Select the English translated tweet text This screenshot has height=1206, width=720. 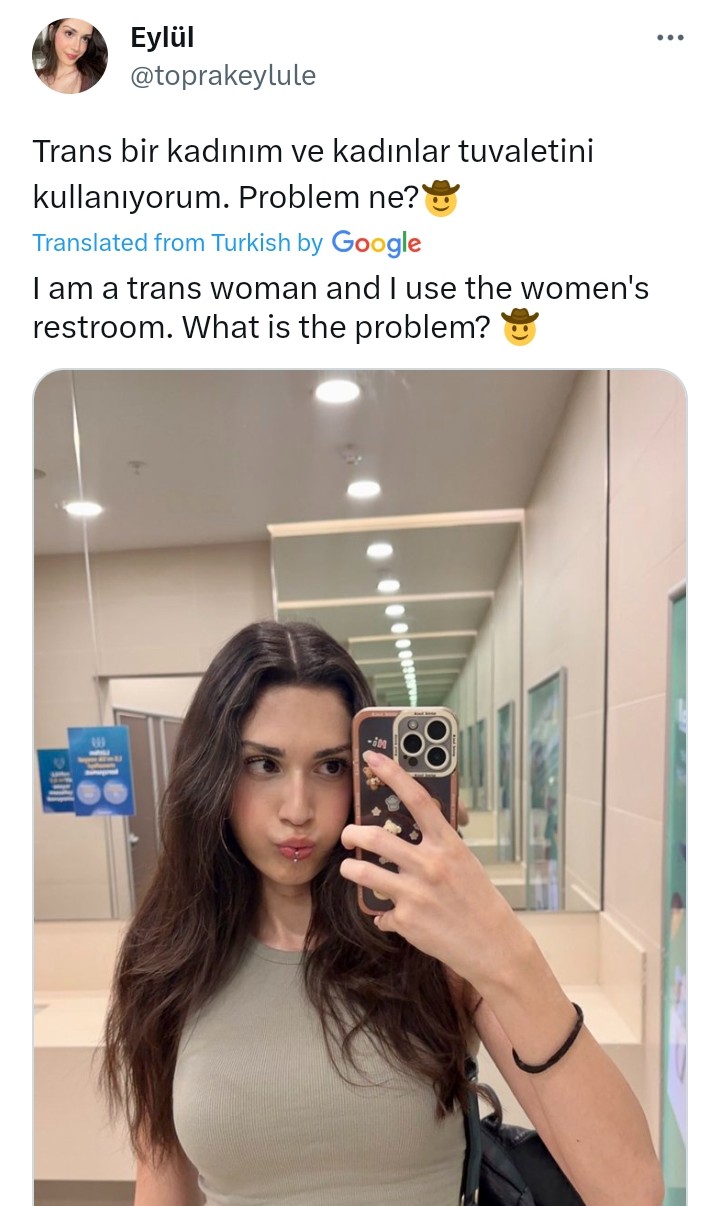point(341,308)
